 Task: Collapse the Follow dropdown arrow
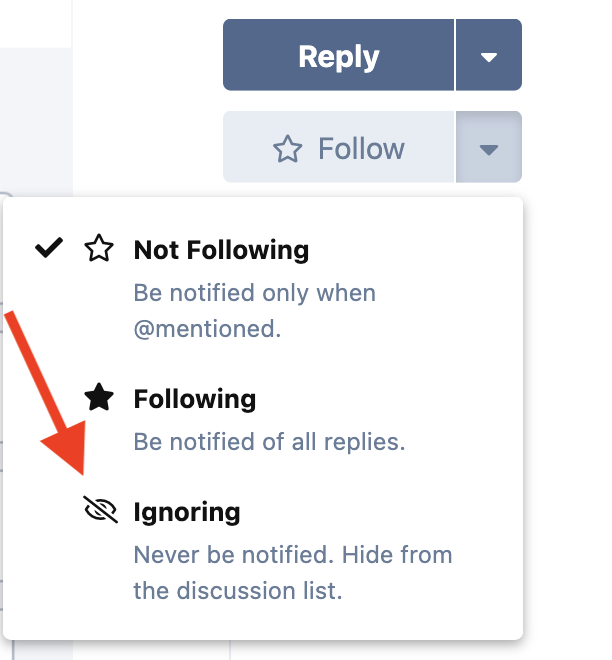coord(489,147)
